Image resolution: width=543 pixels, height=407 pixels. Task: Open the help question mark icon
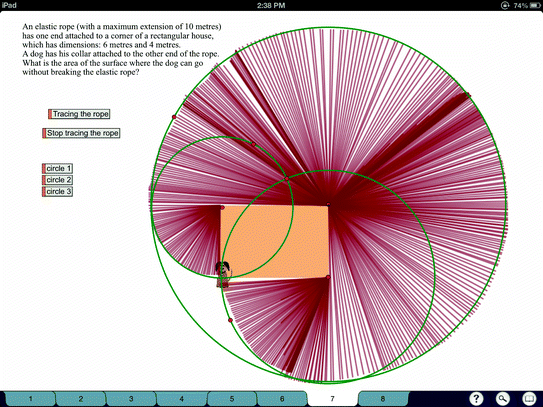(x=477, y=398)
